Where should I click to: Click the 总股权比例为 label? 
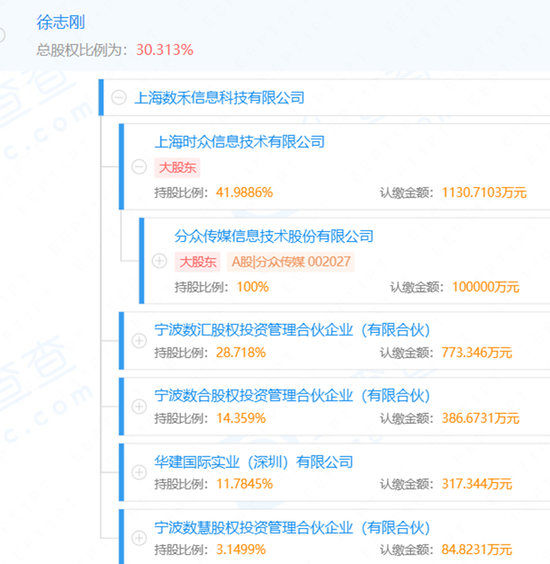(82, 50)
